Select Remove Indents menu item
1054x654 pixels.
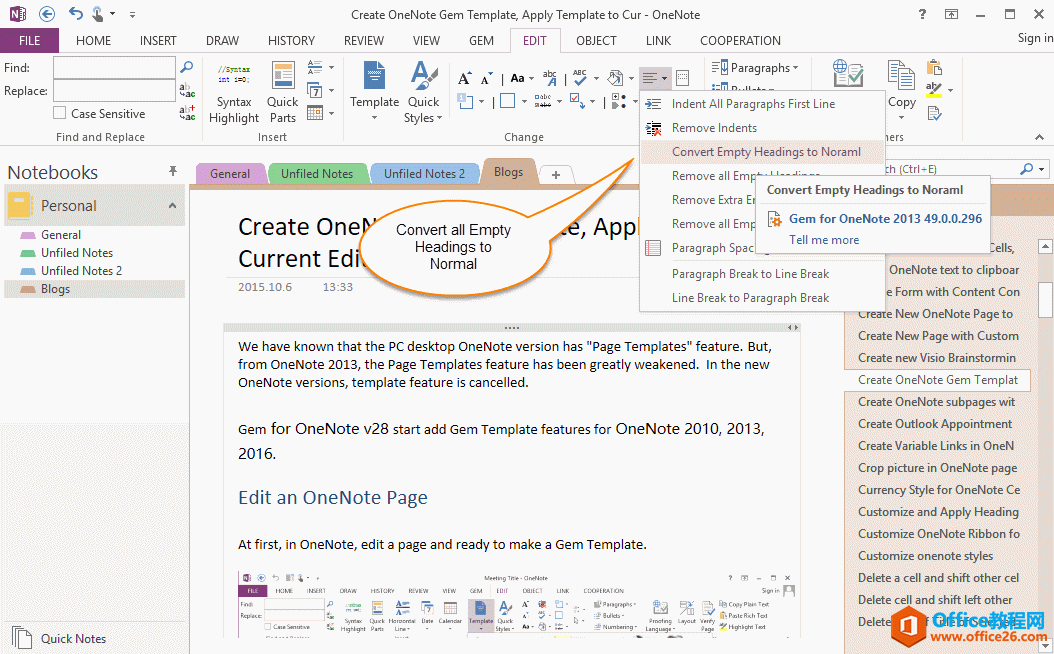714,128
